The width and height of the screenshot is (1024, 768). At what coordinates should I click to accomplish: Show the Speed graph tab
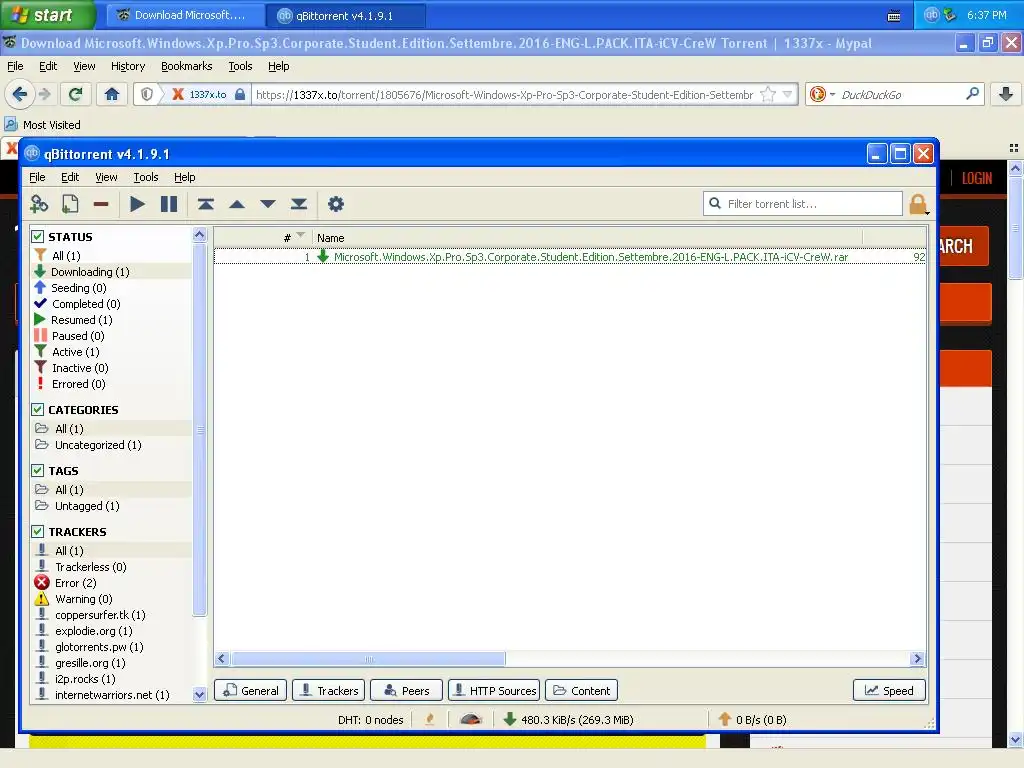tap(889, 690)
